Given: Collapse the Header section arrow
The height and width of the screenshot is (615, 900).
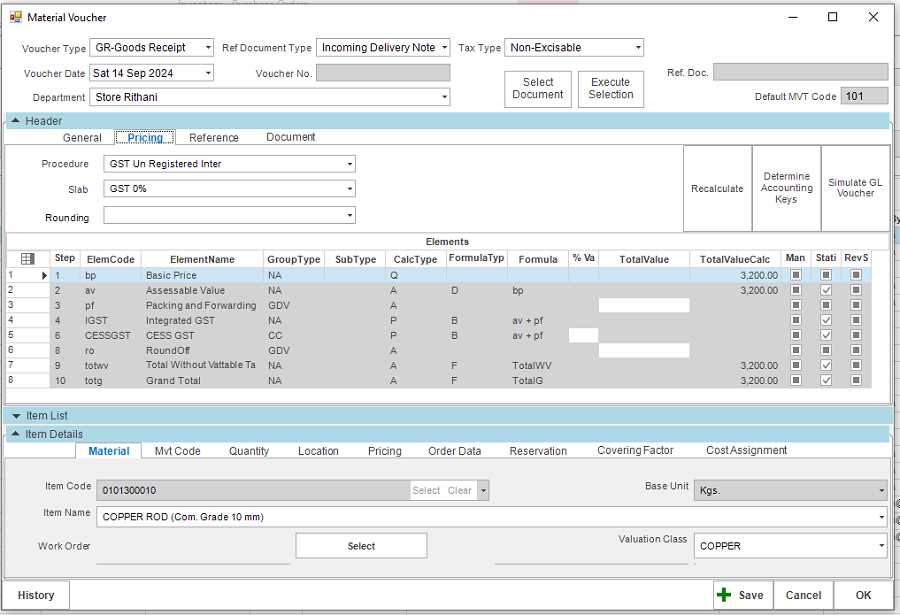Looking at the screenshot, I should coord(15,121).
